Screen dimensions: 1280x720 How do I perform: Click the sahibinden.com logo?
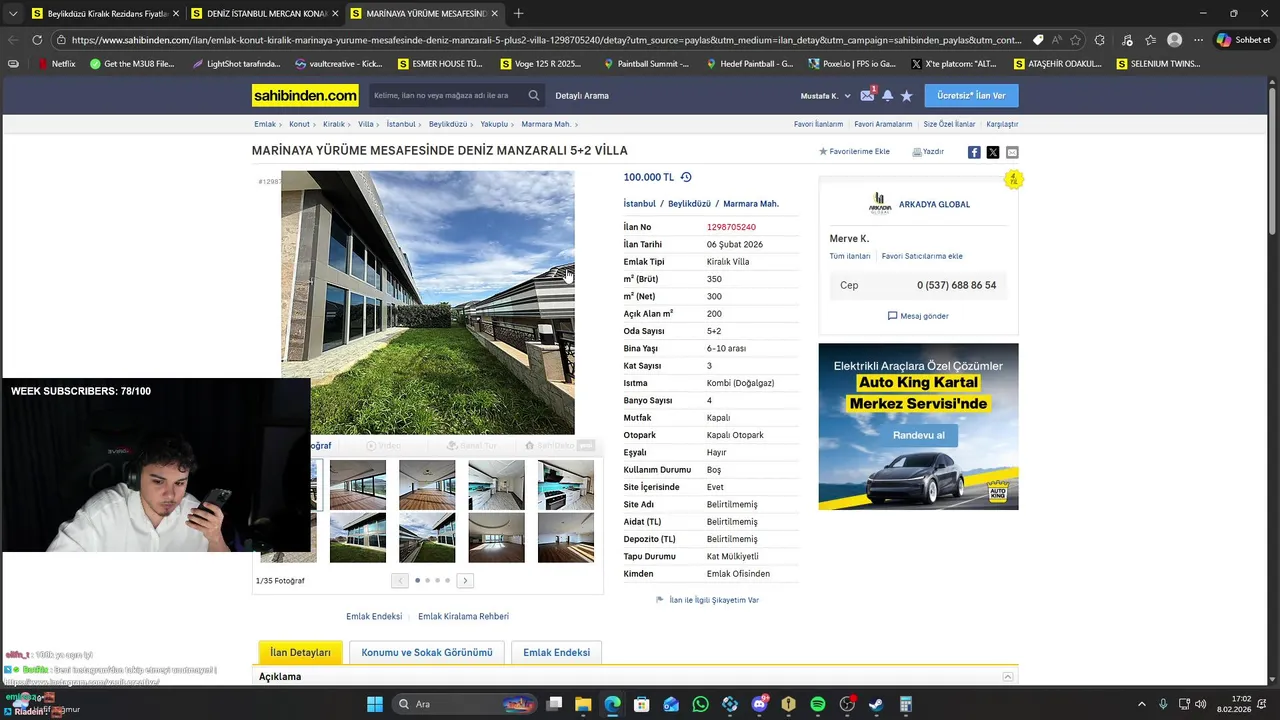pos(305,96)
